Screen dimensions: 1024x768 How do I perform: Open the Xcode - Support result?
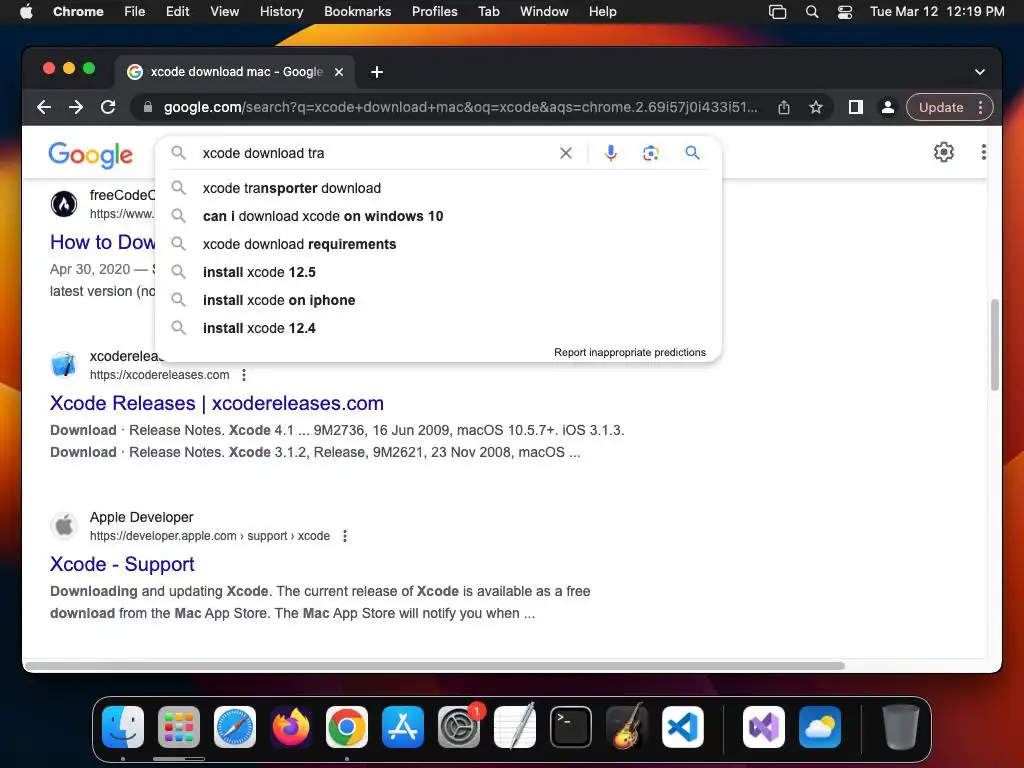click(x=122, y=564)
